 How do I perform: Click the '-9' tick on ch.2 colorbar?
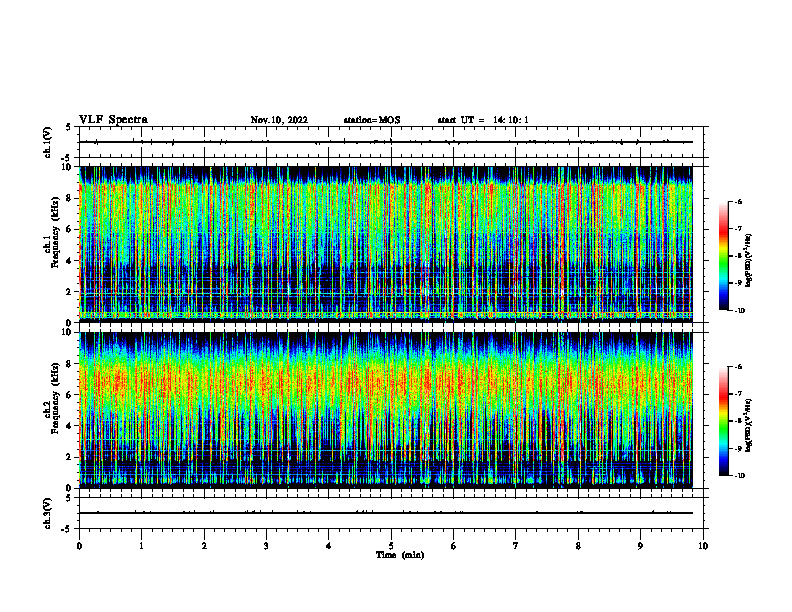tap(739, 448)
